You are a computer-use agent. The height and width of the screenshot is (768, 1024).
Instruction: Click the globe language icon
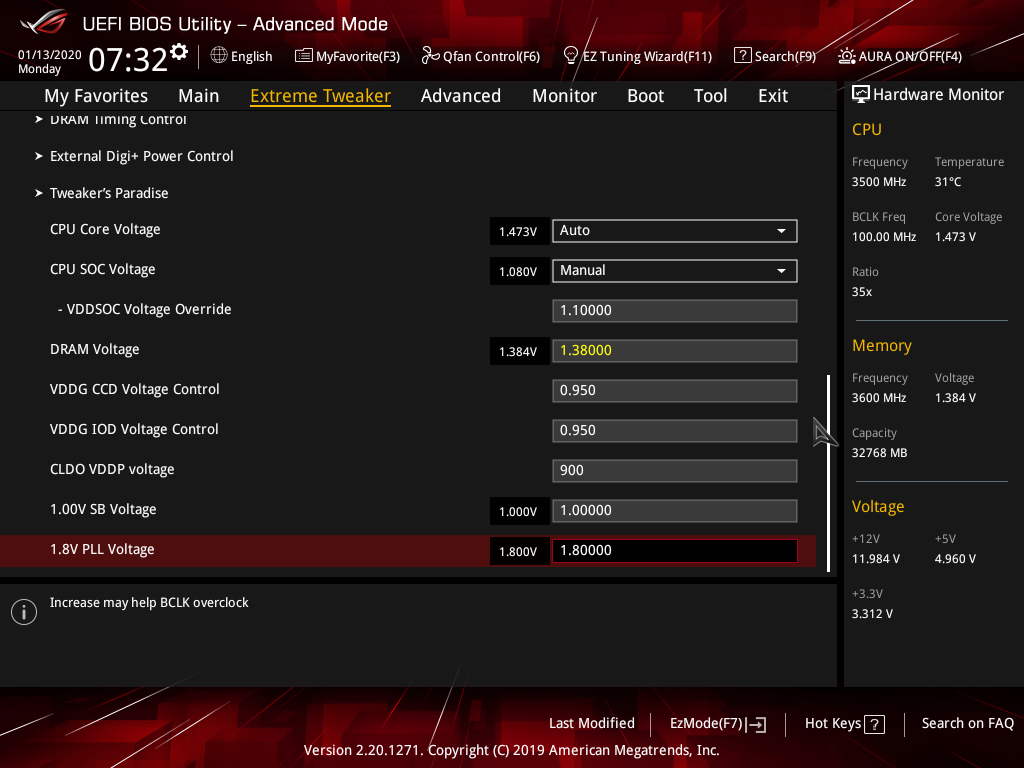219,56
